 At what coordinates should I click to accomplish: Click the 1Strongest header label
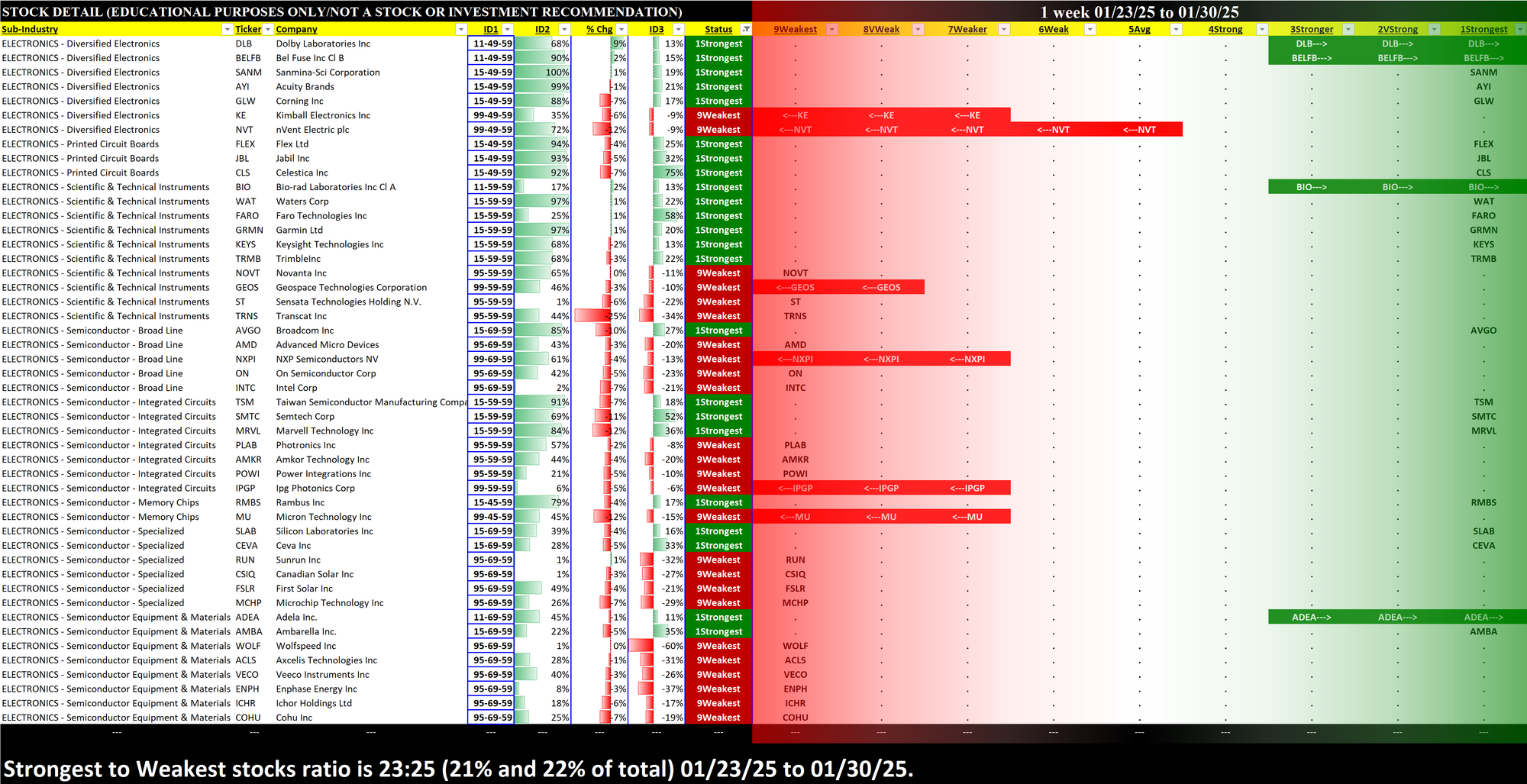pyautogui.click(x=1483, y=29)
